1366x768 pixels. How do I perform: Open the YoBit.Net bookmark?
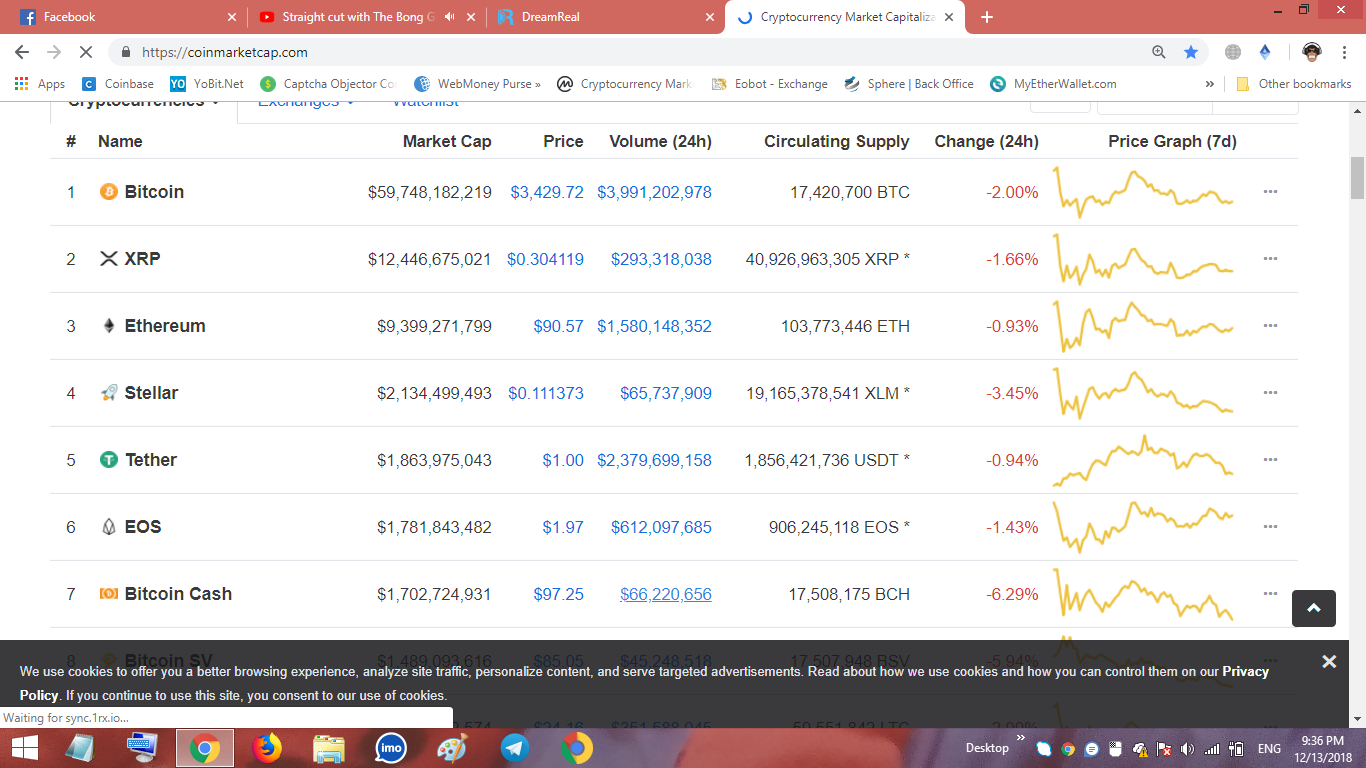click(207, 84)
